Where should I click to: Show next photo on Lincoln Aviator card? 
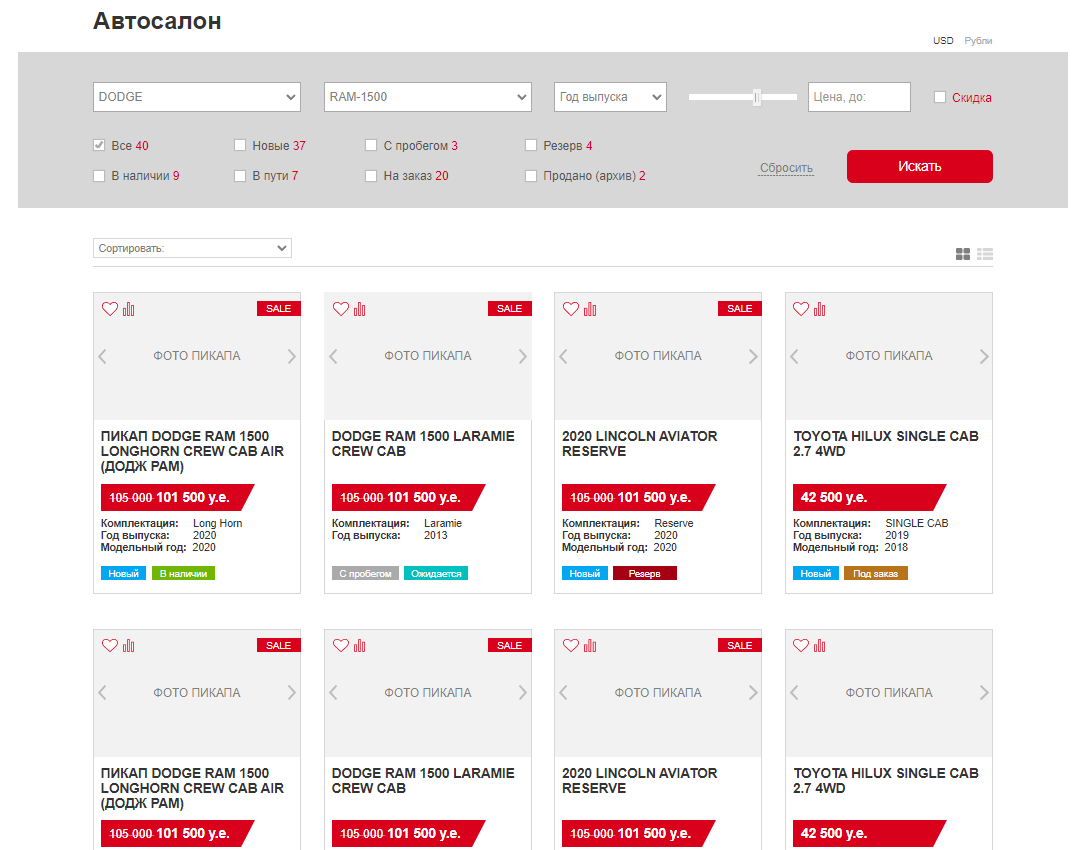tap(753, 356)
